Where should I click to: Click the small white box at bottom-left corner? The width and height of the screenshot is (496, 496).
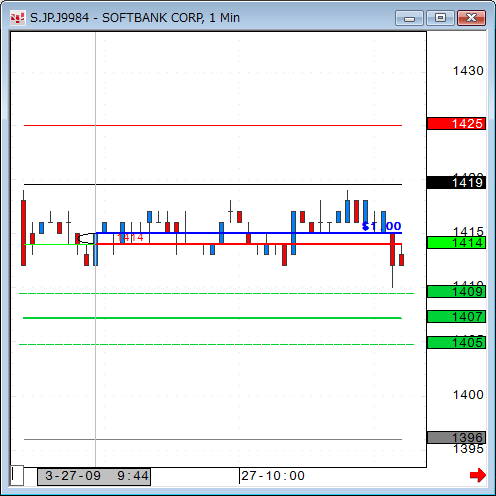[17, 476]
